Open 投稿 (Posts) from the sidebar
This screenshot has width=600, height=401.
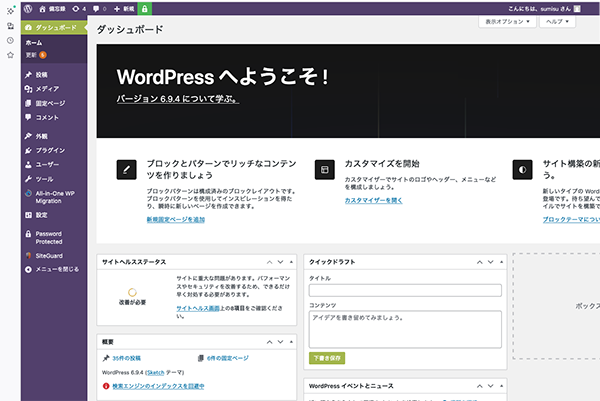pyautogui.click(x=42, y=75)
